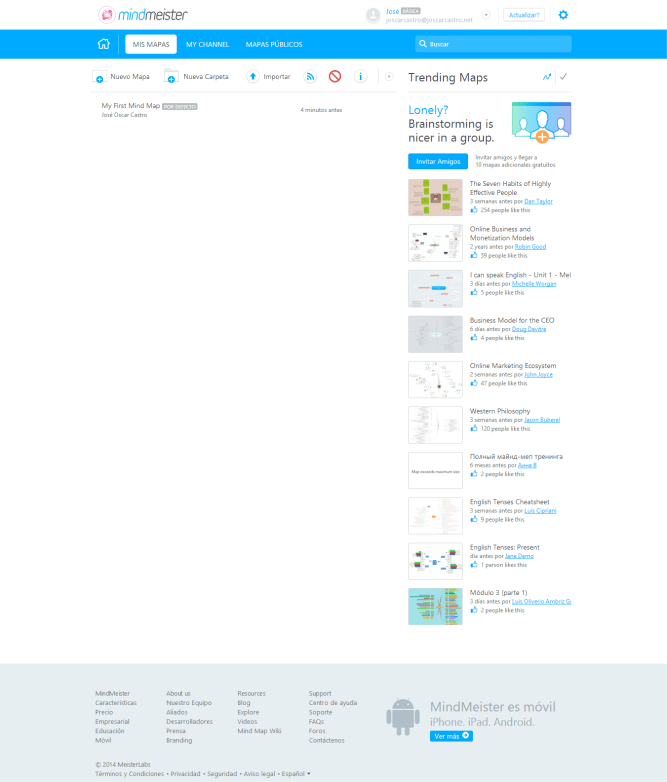Open Luis Cipriani author link
667x782 pixels.
(x=540, y=511)
